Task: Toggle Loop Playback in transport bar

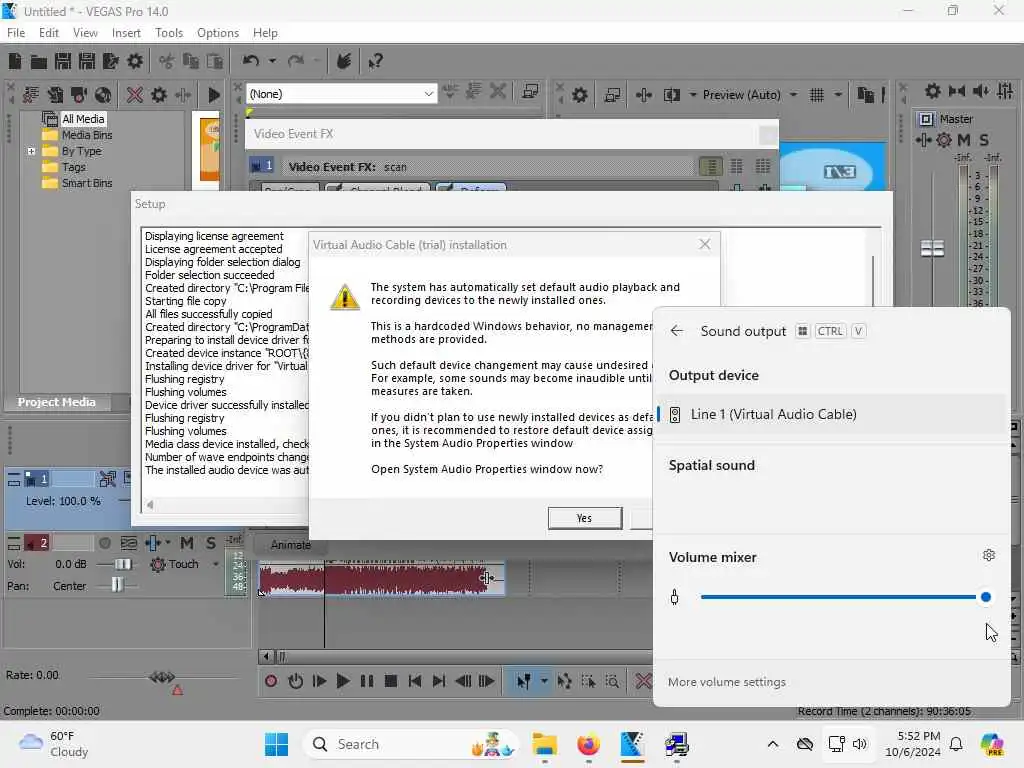Action: click(x=295, y=681)
